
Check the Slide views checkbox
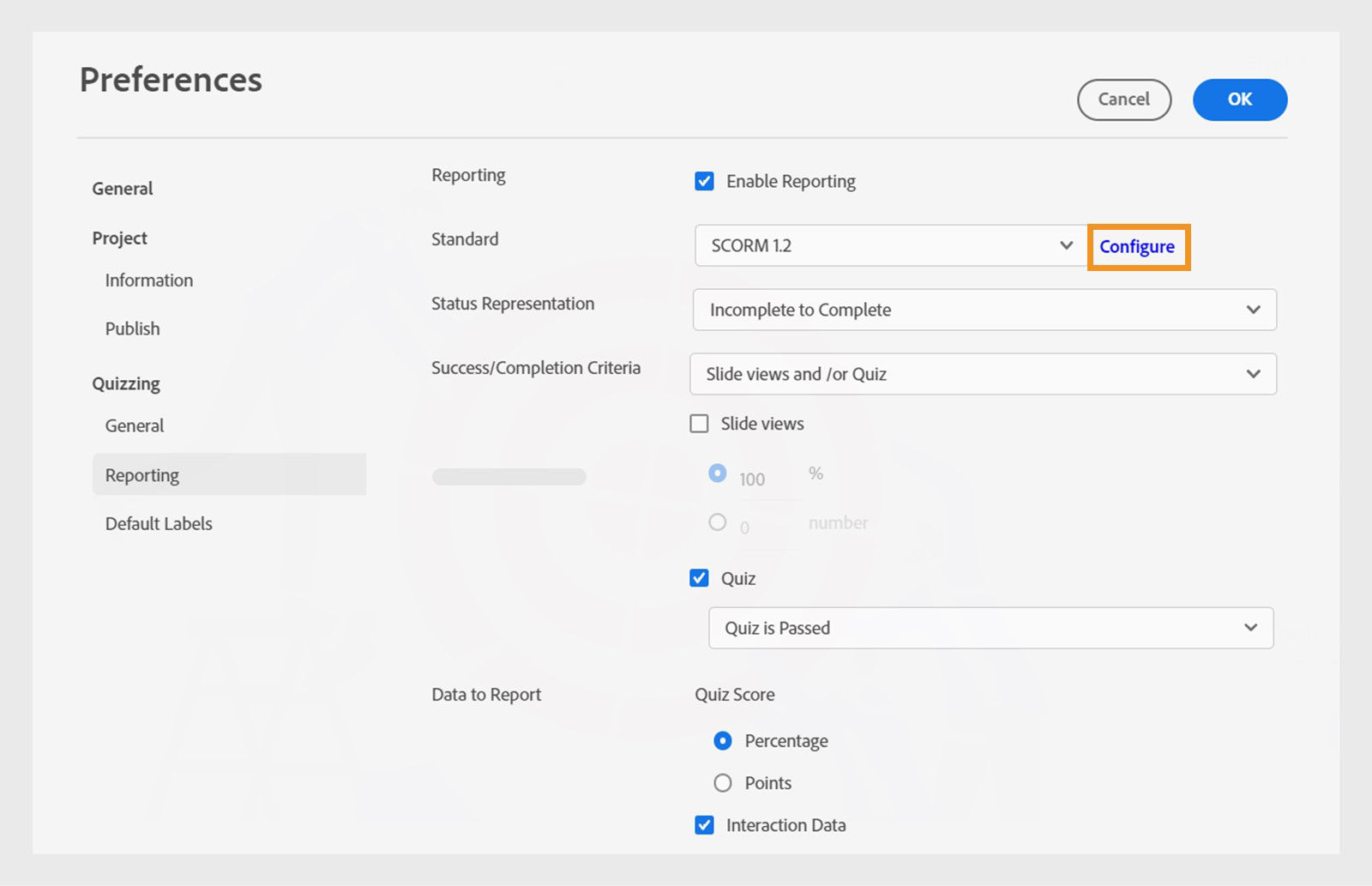pyautogui.click(x=700, y=424)
